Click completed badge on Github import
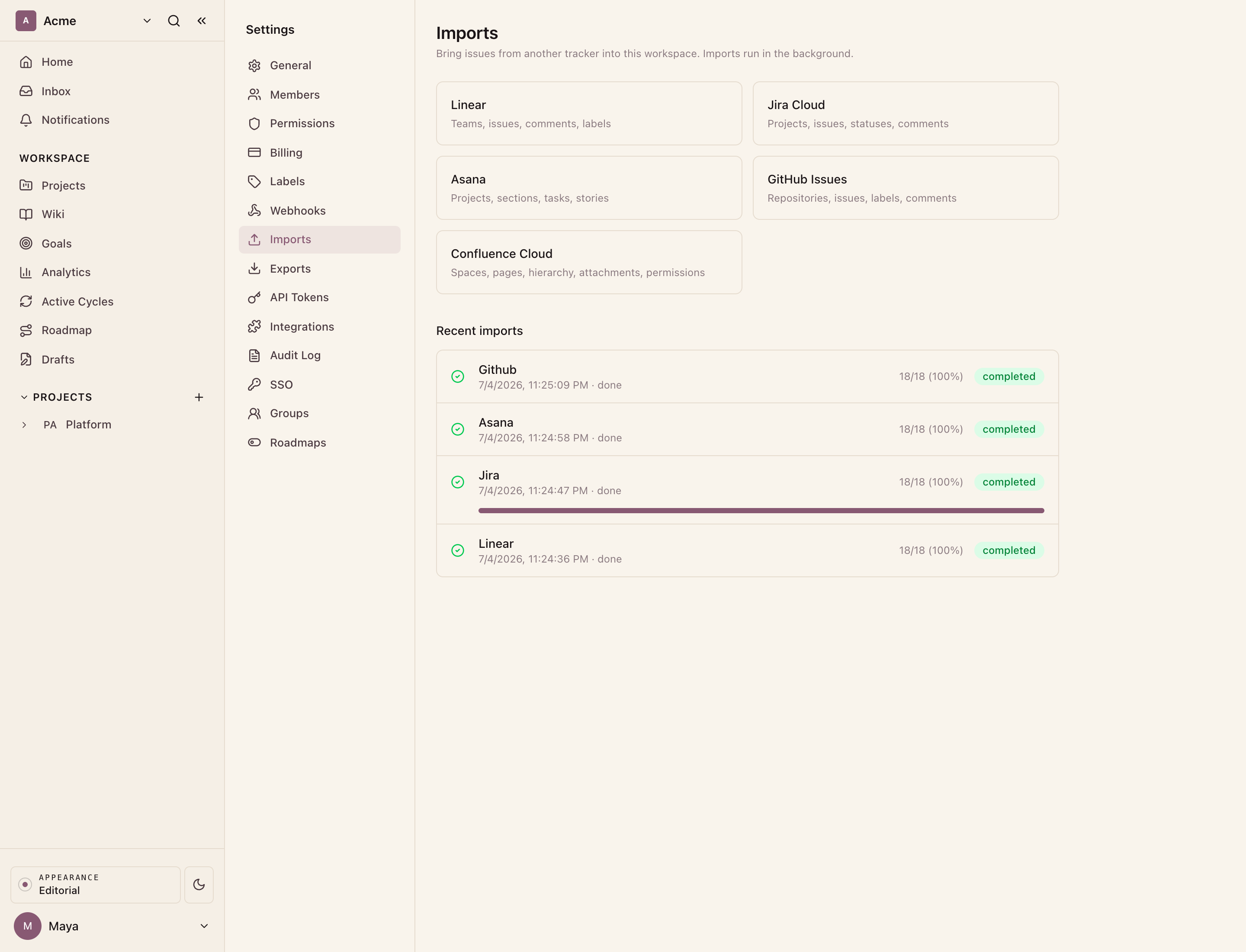The width and height of the screenshot is (1246, 952). [1008, 376]
